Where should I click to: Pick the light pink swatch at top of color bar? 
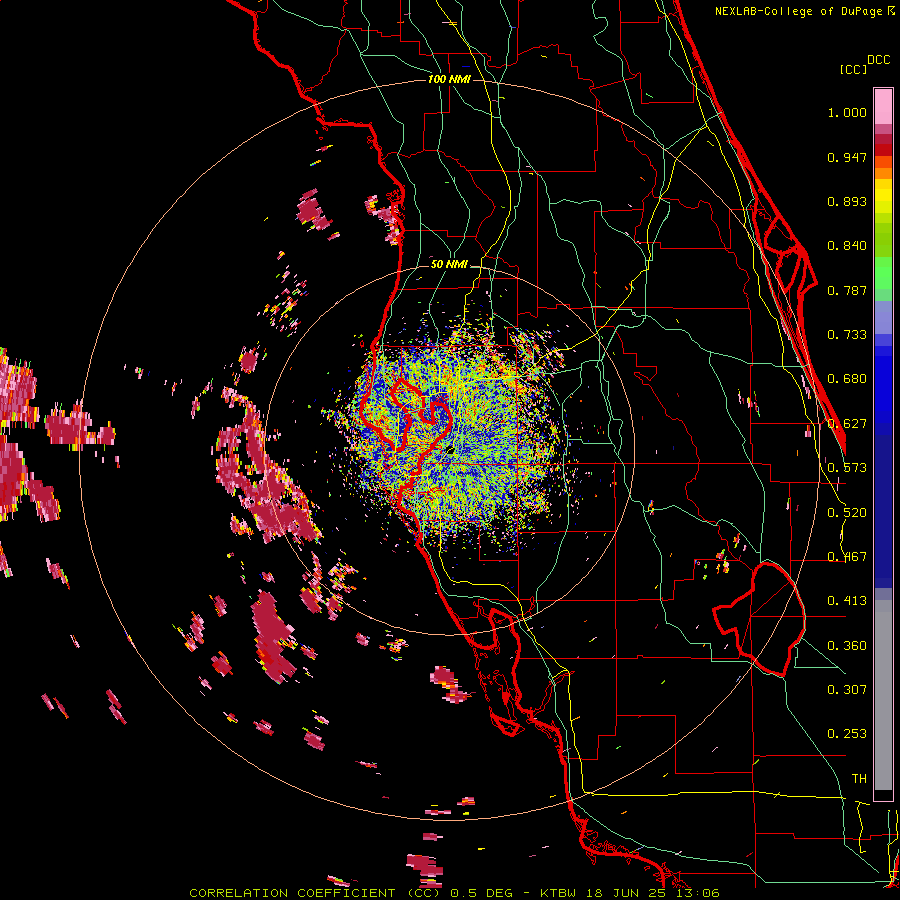click(883, 107)
